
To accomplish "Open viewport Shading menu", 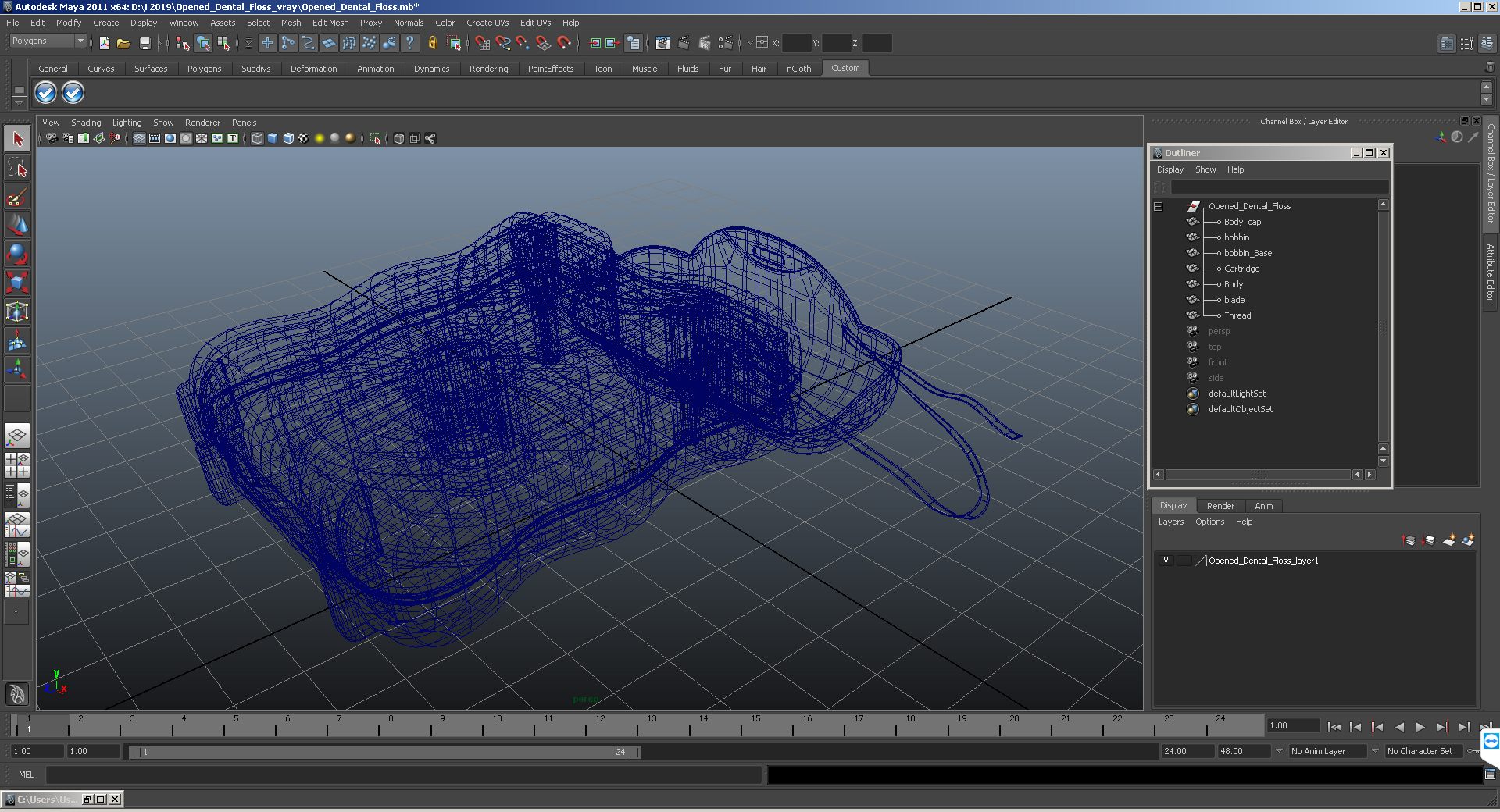I will [86, 123].
